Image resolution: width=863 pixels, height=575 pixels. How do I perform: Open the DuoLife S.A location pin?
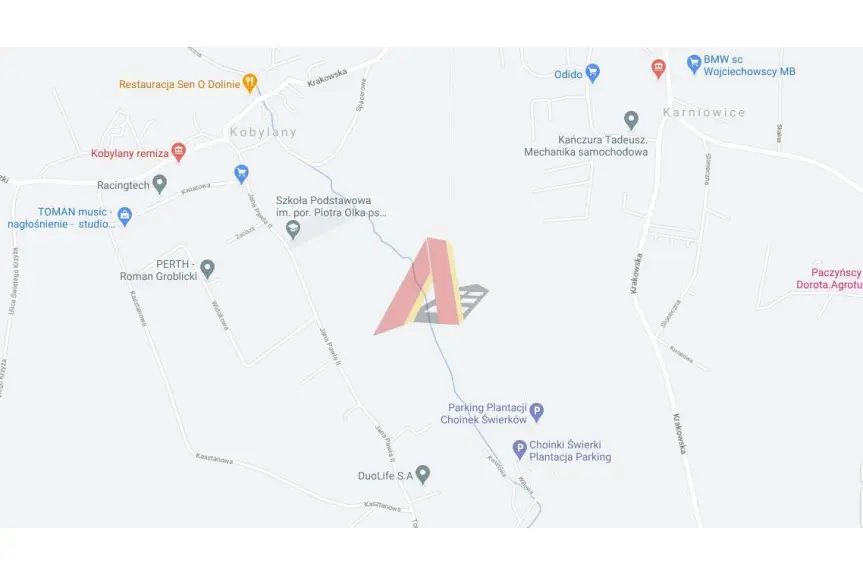click(423, 474)
